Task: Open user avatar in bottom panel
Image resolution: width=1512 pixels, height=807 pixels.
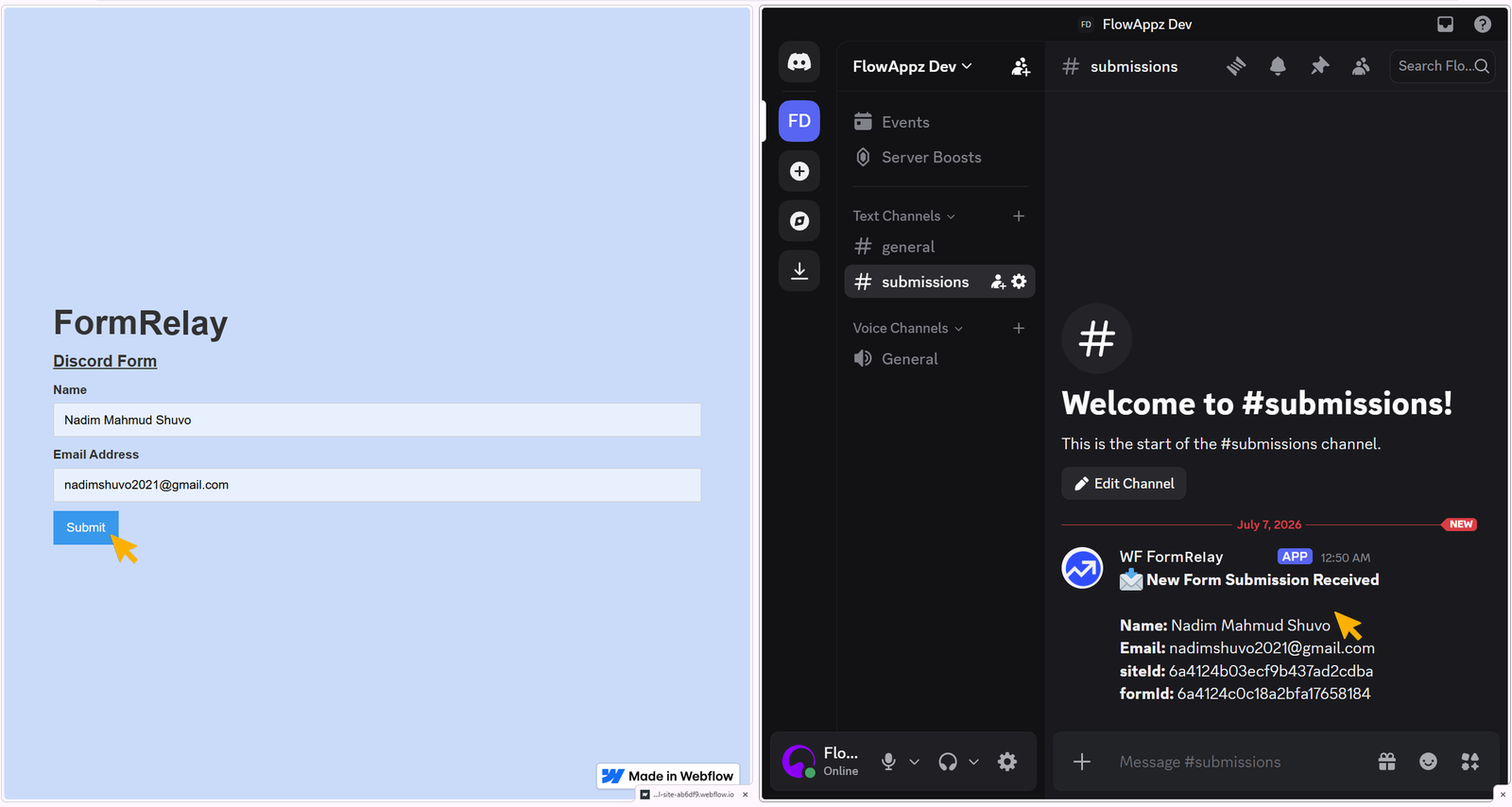Action: click(x=799, y=761)
